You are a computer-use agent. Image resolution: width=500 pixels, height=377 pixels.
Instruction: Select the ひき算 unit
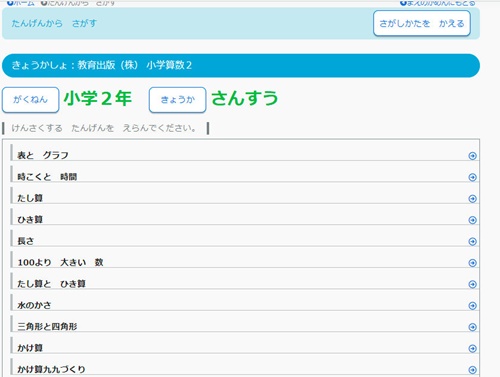point(245,217)
